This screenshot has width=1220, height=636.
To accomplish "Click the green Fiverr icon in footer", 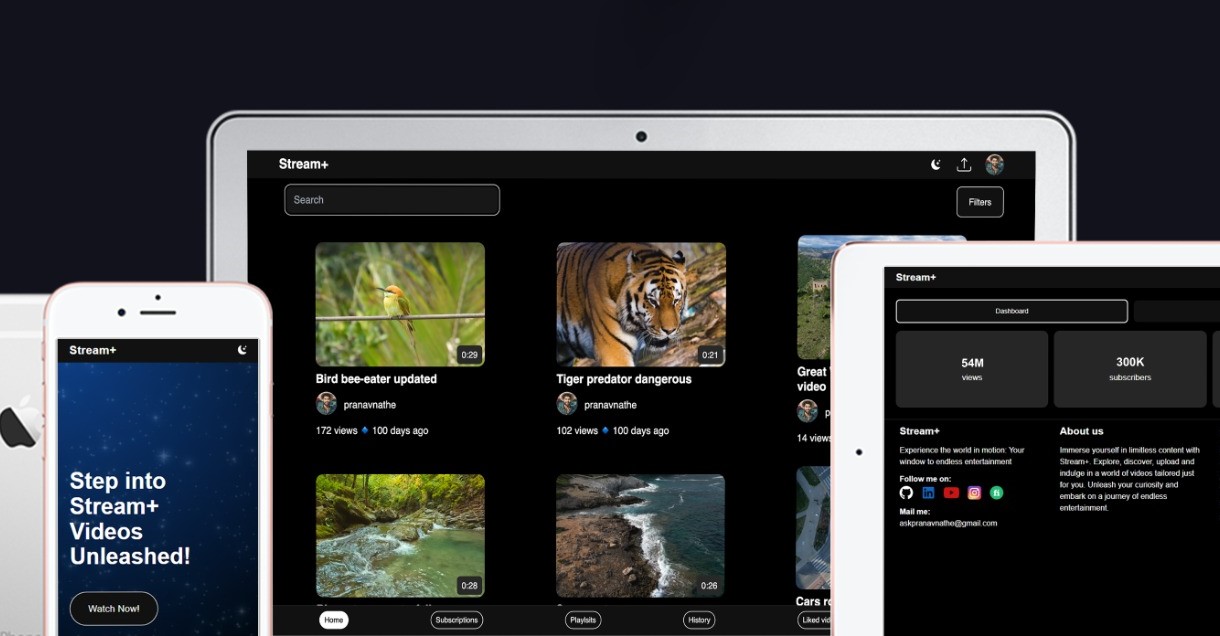I will pyautogui.click(x=996, y=493).
